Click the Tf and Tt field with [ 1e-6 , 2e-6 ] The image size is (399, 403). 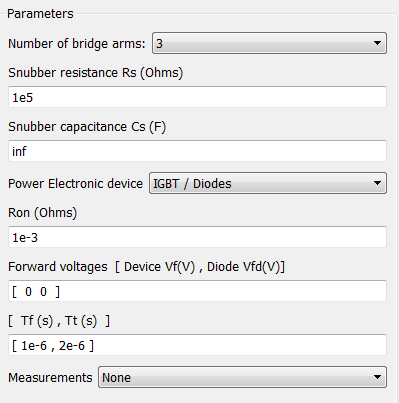pyautogui.click(x=197, y=345)
